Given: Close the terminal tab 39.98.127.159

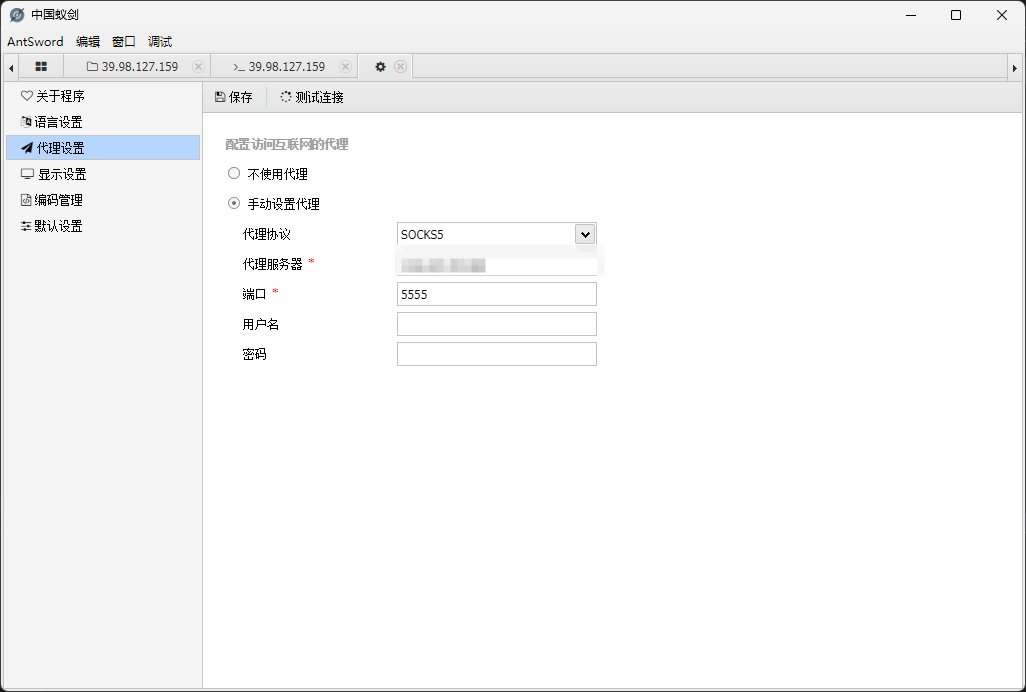Looking at the screenshot, I should coord(345,67).
